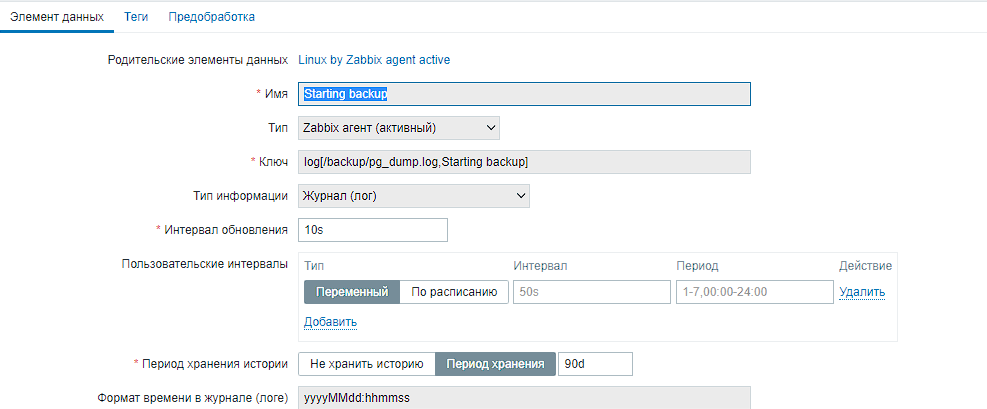
Task: Choose the Период хранения option
Action: click(x=496, y=364)
